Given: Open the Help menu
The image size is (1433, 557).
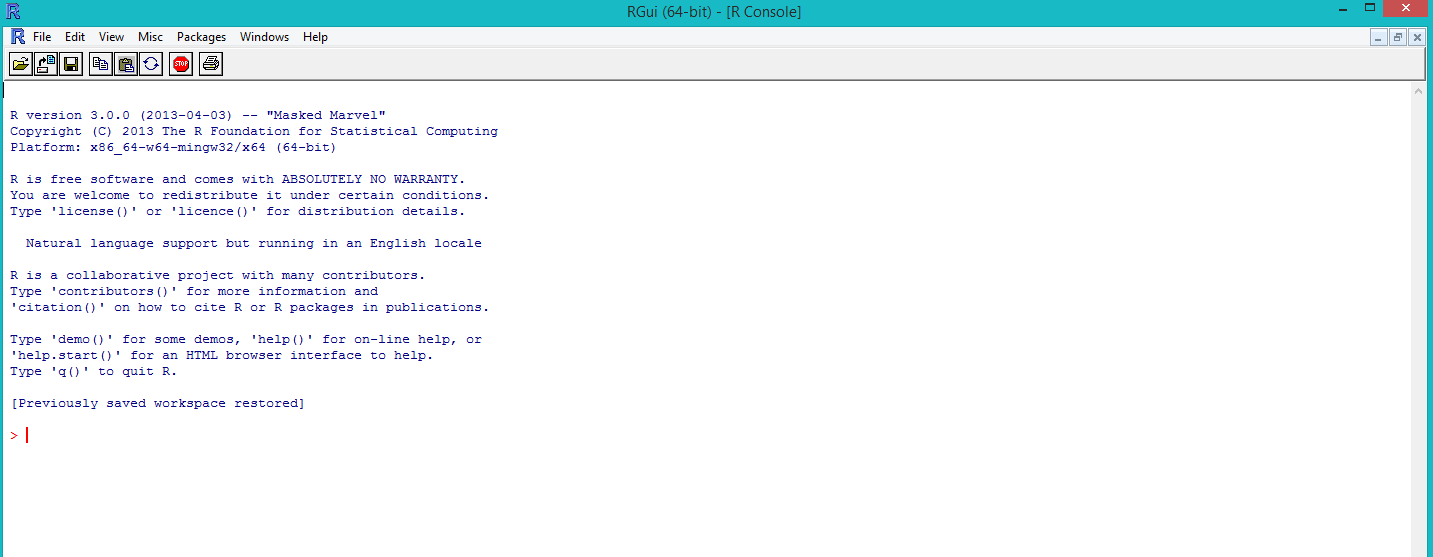Looking at the screenshot, I should click(x=315, y=37).
